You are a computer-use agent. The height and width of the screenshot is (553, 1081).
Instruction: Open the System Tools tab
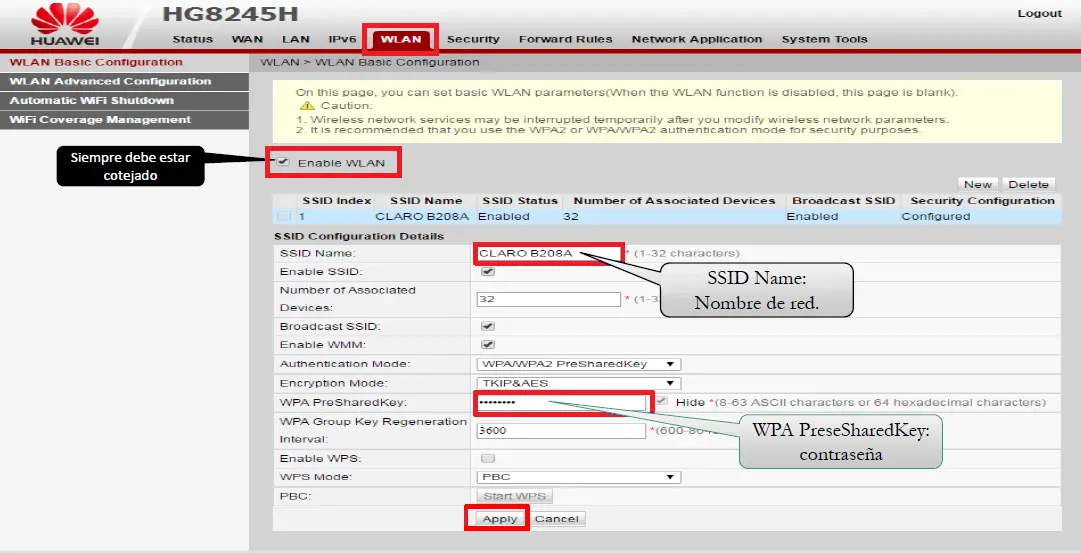click(825, 39)
